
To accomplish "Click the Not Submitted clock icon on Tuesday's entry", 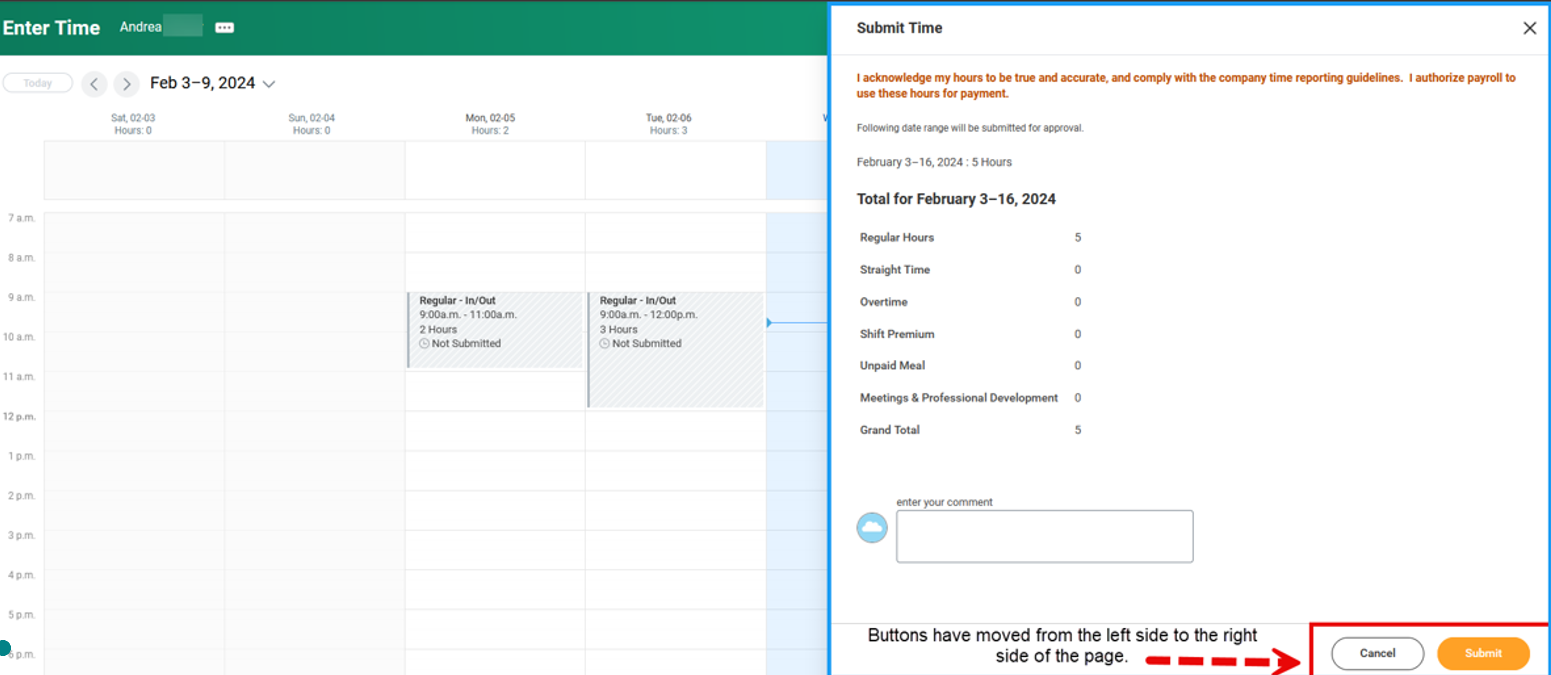I will click(606, 343).
